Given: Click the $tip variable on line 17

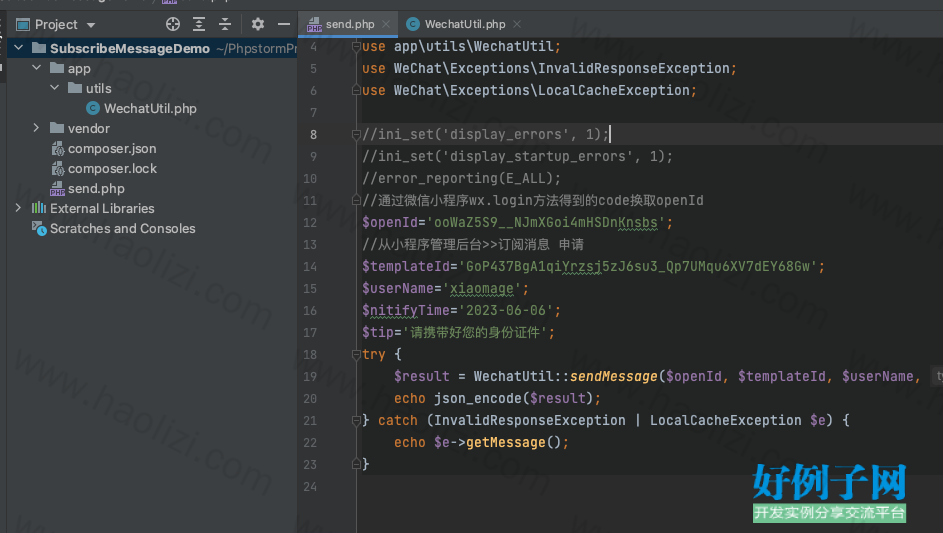Looking at the screenshot, I should click(378, 333).
